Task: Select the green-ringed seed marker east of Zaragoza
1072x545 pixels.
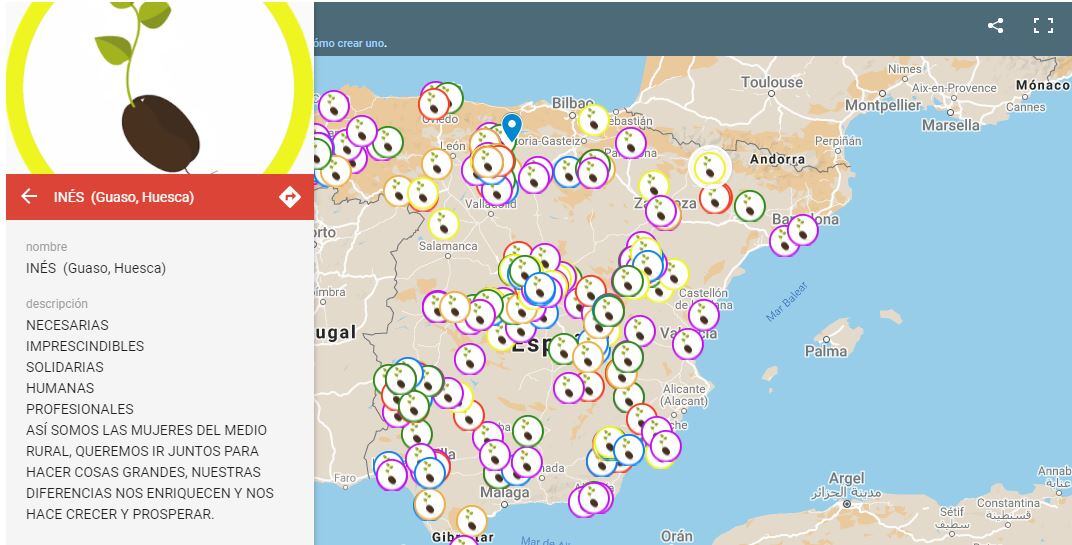Action: 749,206
